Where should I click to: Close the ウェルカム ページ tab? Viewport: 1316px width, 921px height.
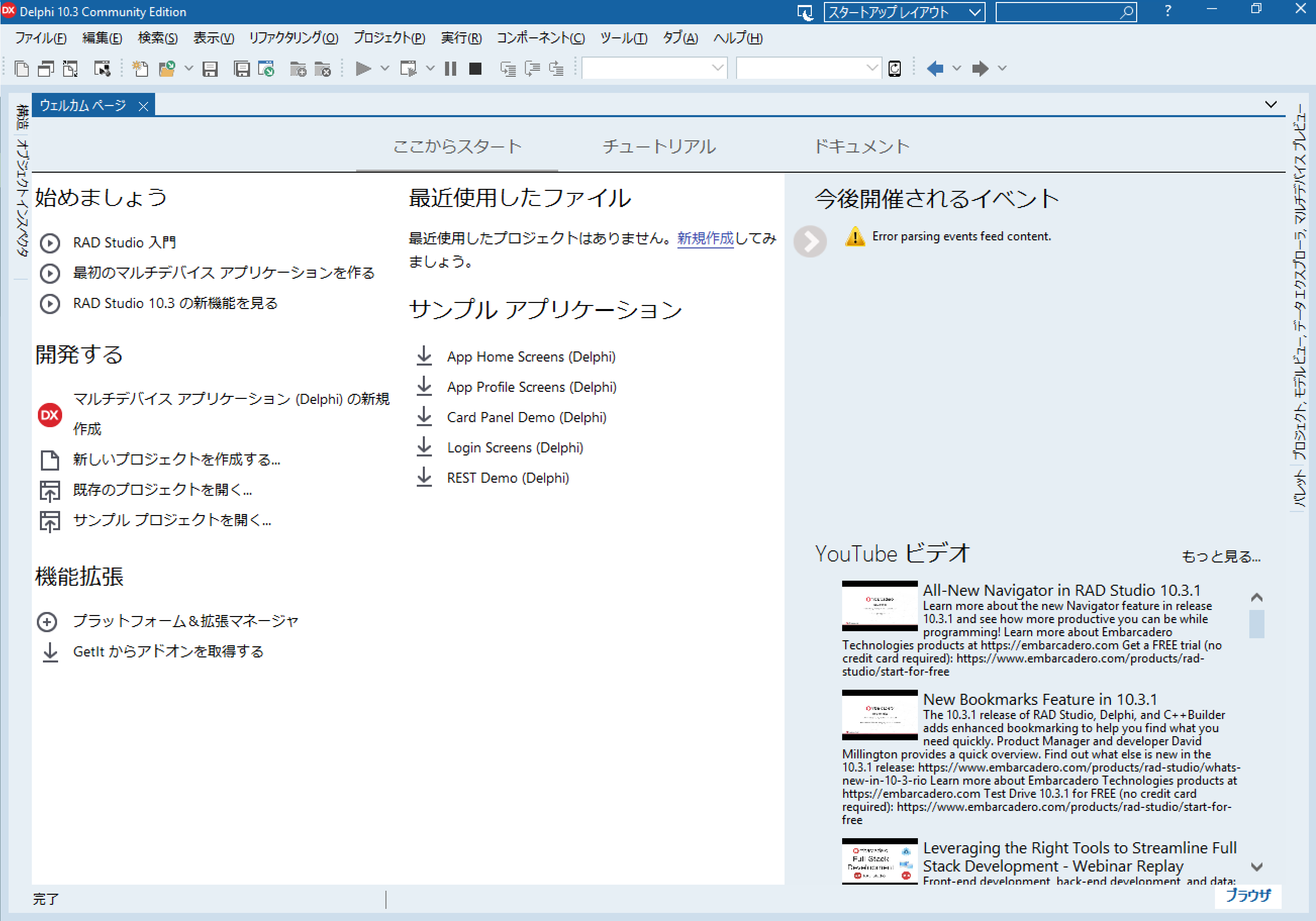click(143, 106)
